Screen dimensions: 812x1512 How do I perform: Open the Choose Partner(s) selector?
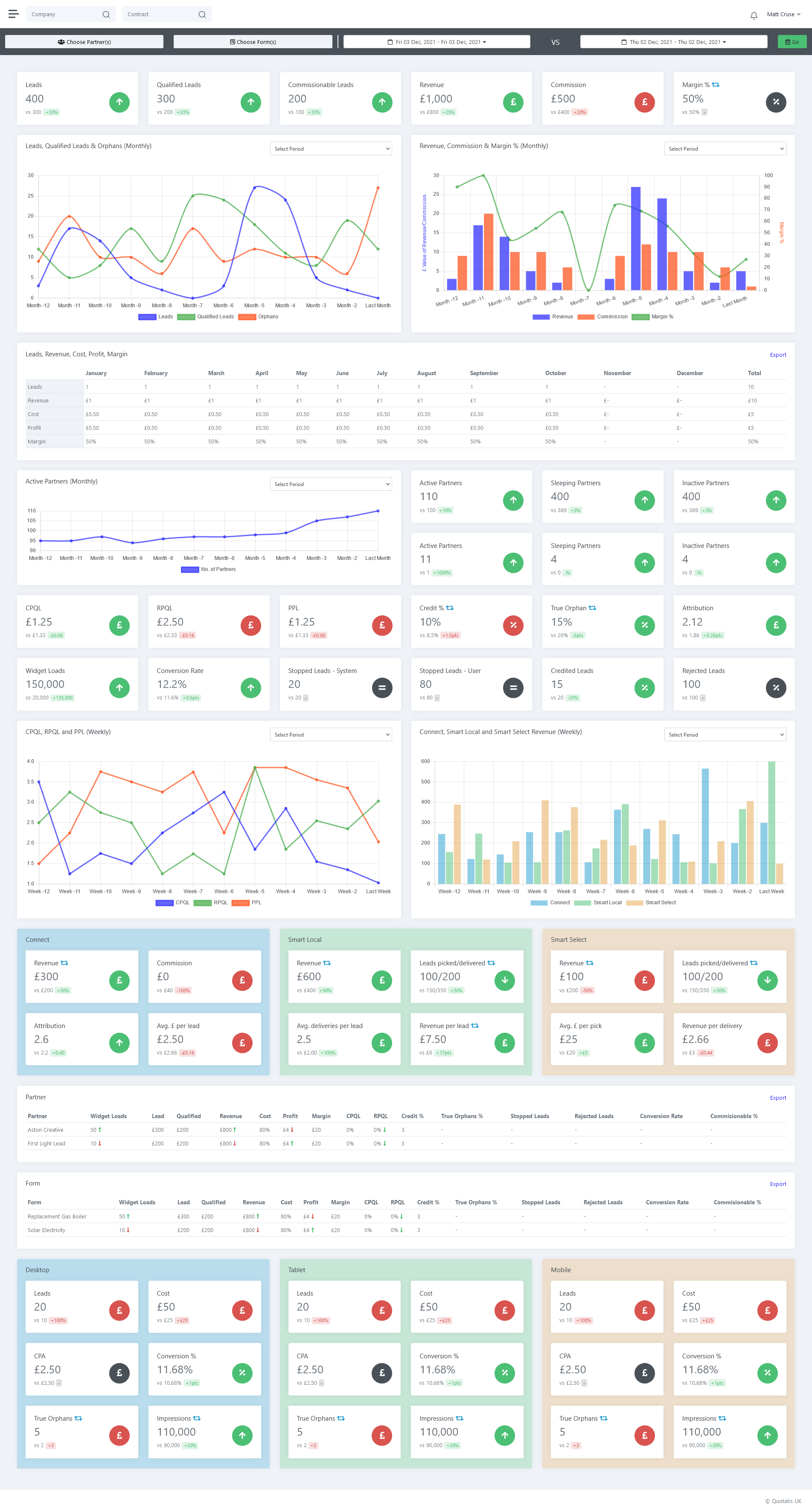pos(84,42)
